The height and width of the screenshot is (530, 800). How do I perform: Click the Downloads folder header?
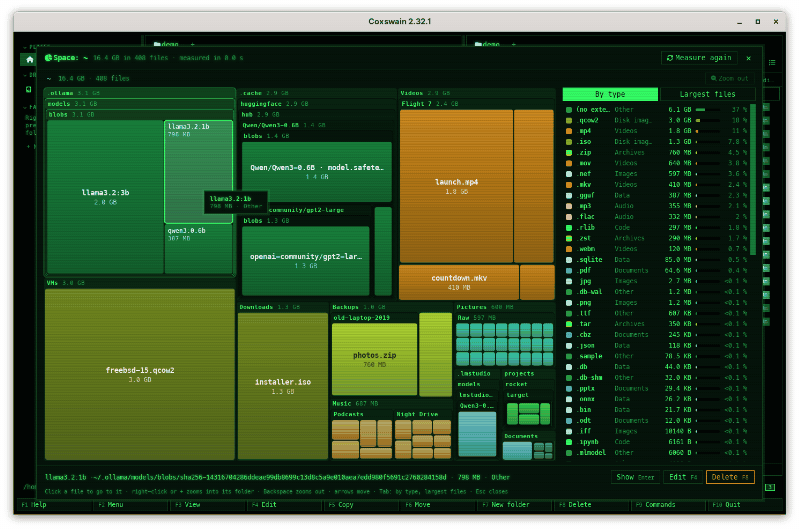coord(283,307)
